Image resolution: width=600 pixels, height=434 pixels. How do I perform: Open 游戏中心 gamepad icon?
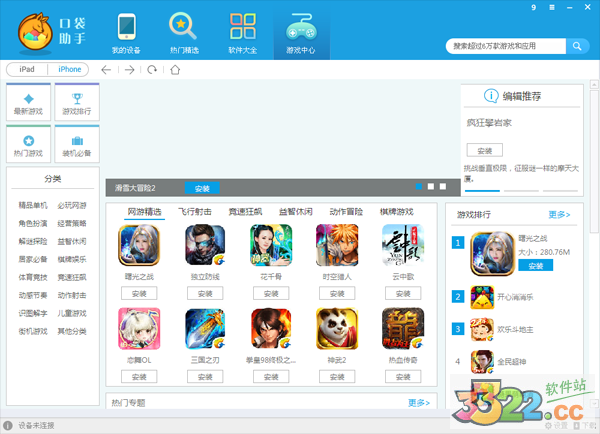[x=301, y=27]
